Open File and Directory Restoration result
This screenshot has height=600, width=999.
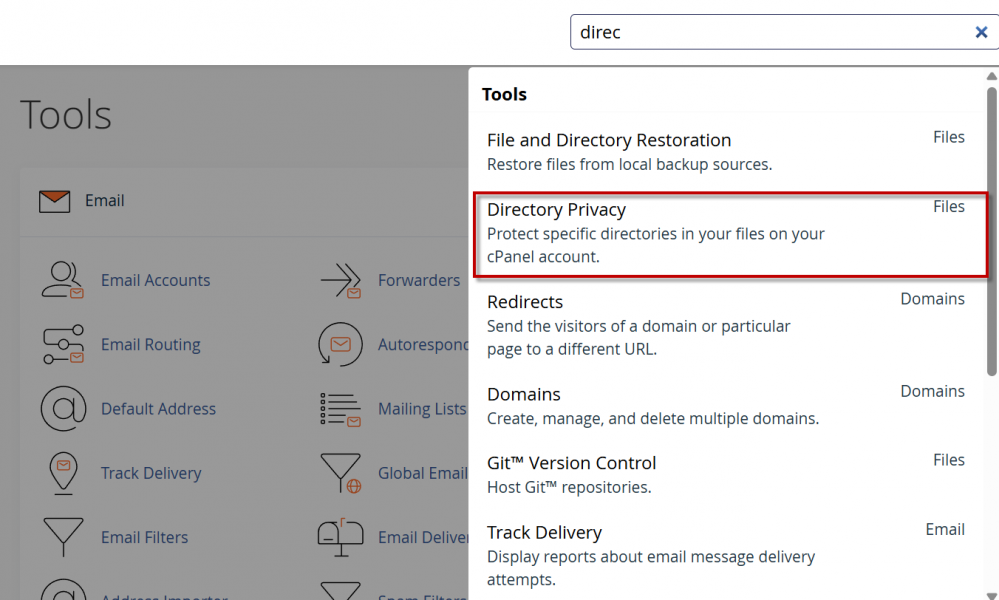coord(608,140)
